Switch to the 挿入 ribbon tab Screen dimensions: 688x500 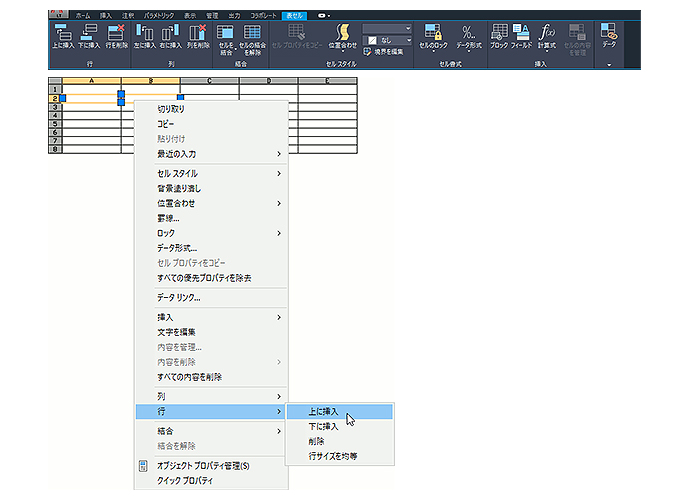point(106,16)
